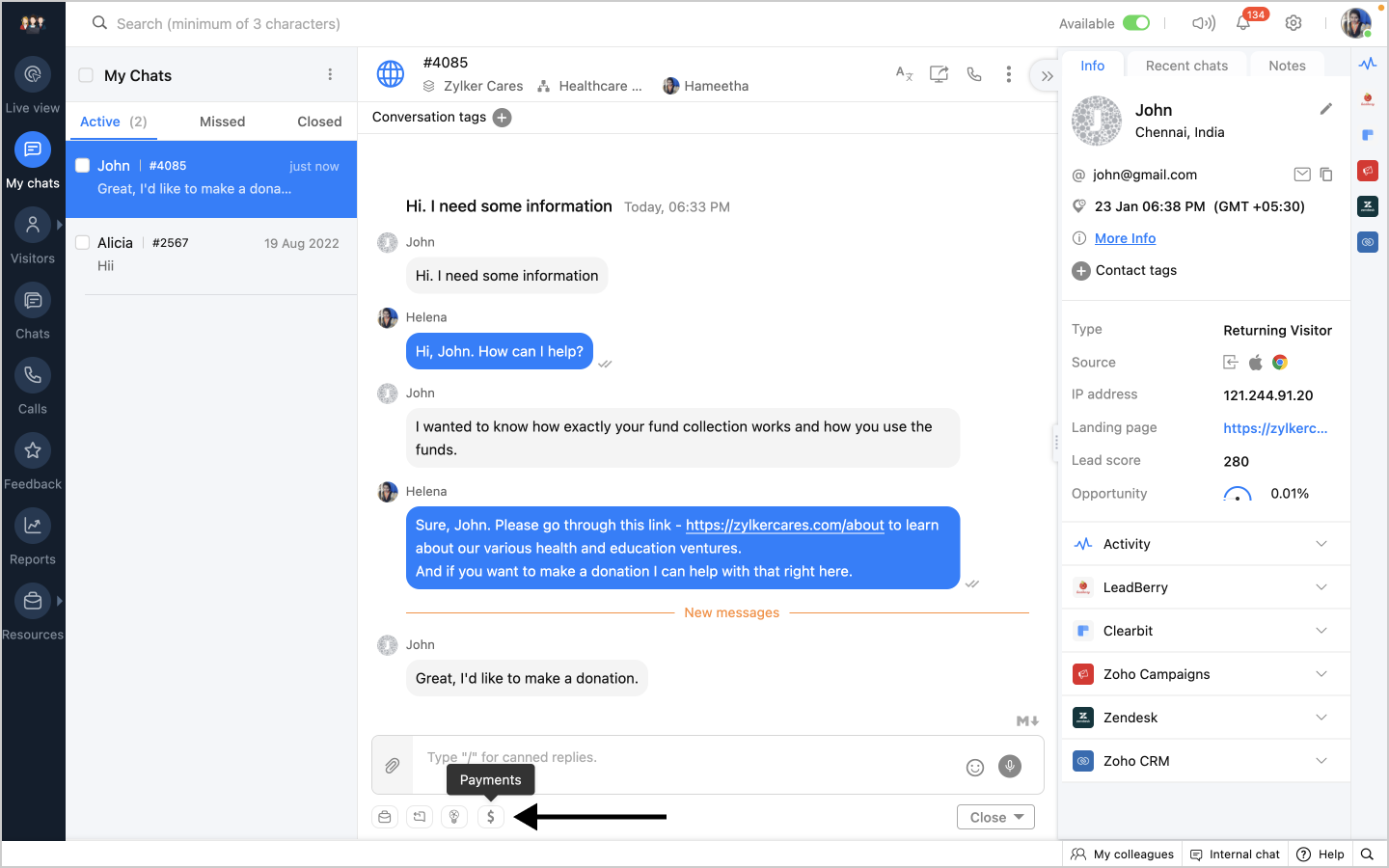Expand the Zoho CRM section
The width and height of the screenshot is (1389, 868).
point(1205,761)
